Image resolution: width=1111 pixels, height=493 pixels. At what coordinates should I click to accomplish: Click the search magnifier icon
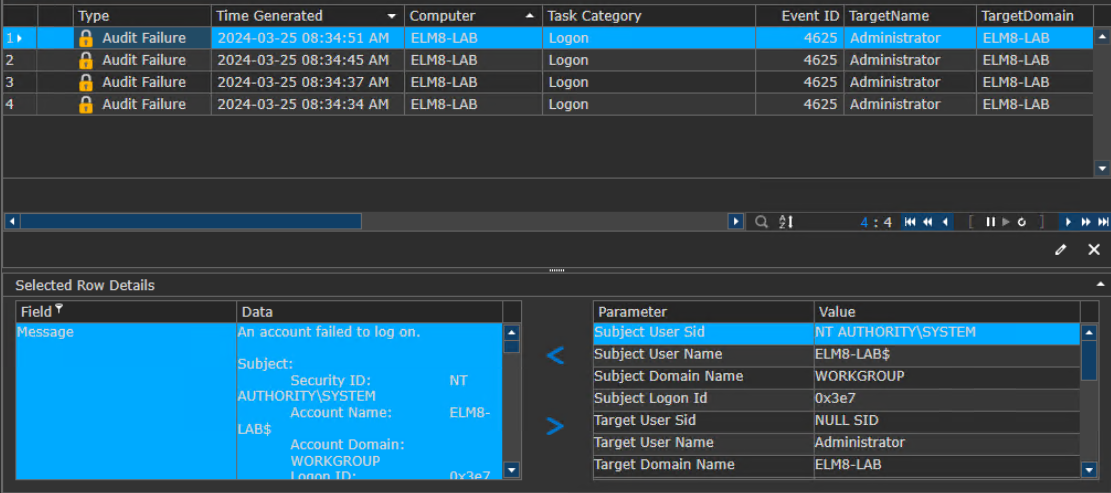pyautogui.click(x=761, y=222)
